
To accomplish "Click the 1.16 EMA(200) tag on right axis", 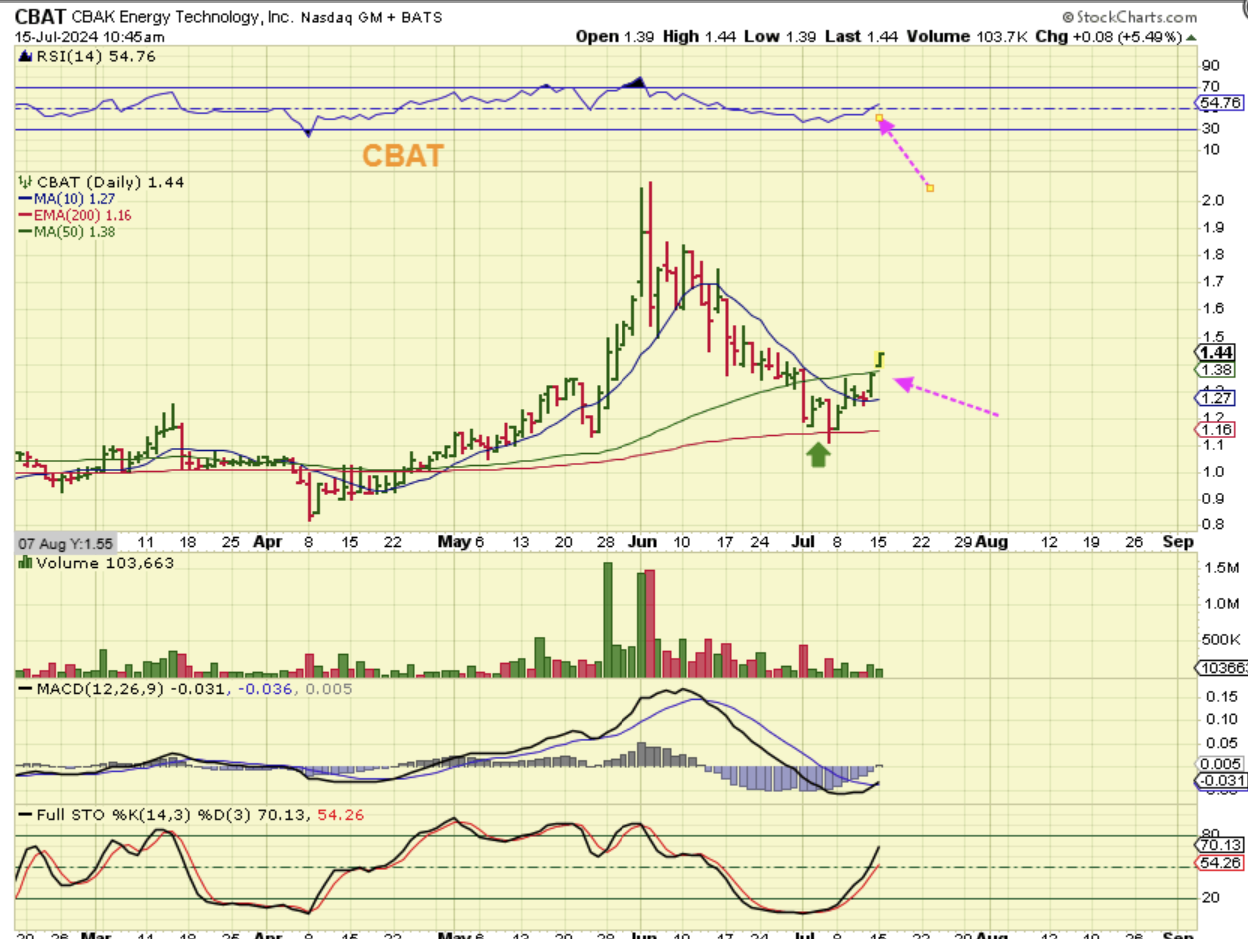I will 1217,429.
